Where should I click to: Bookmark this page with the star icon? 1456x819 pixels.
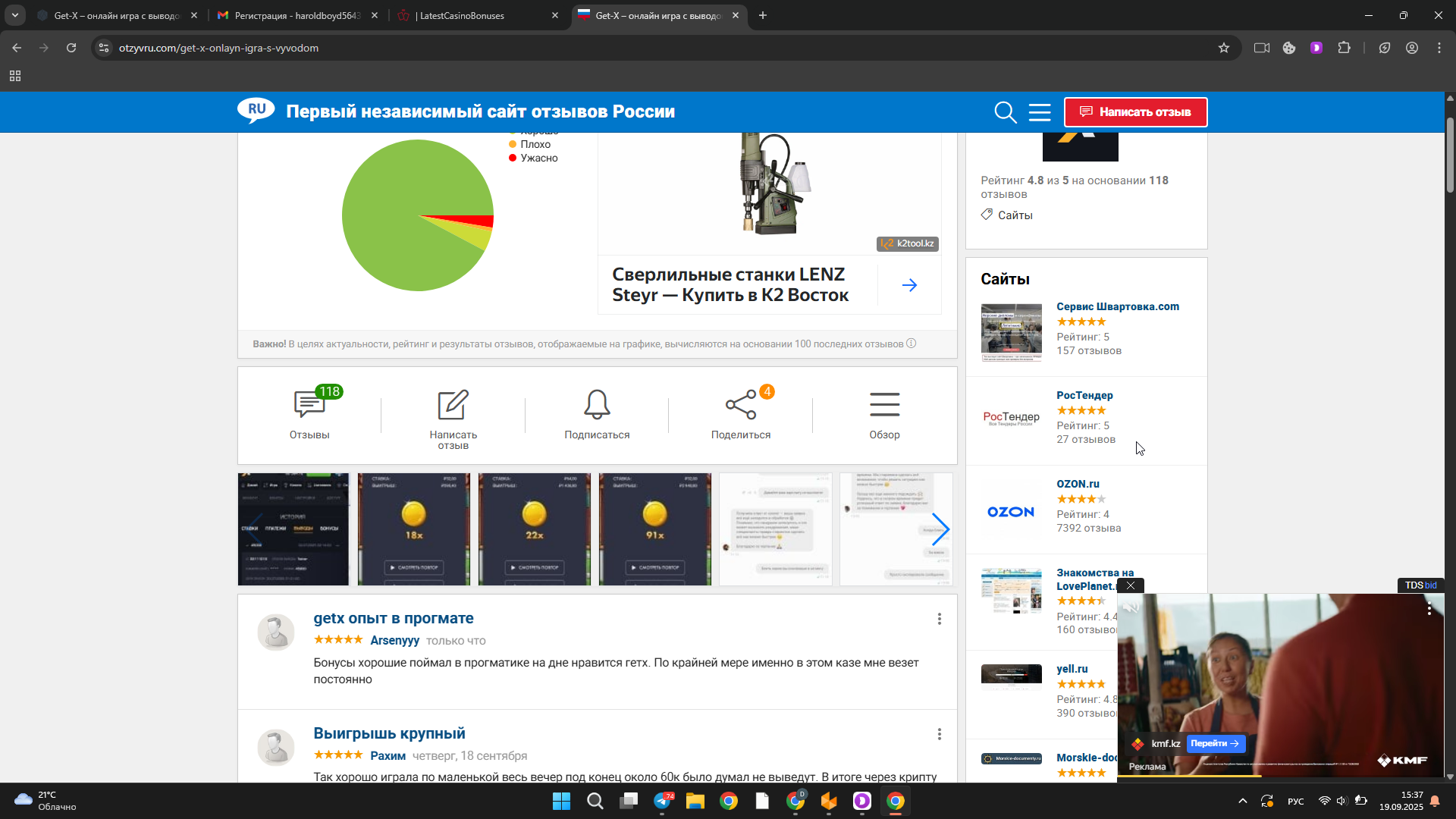(1223, 48)
